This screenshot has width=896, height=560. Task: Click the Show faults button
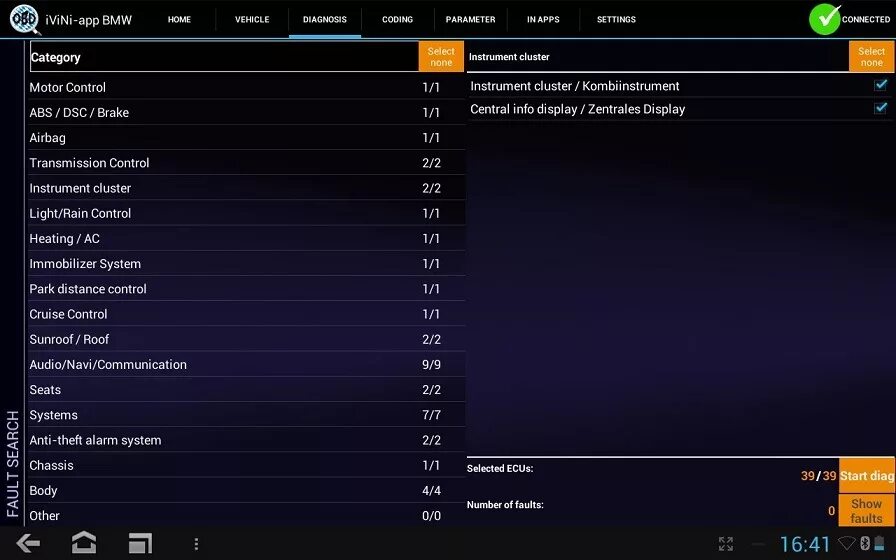coord(866,510)
